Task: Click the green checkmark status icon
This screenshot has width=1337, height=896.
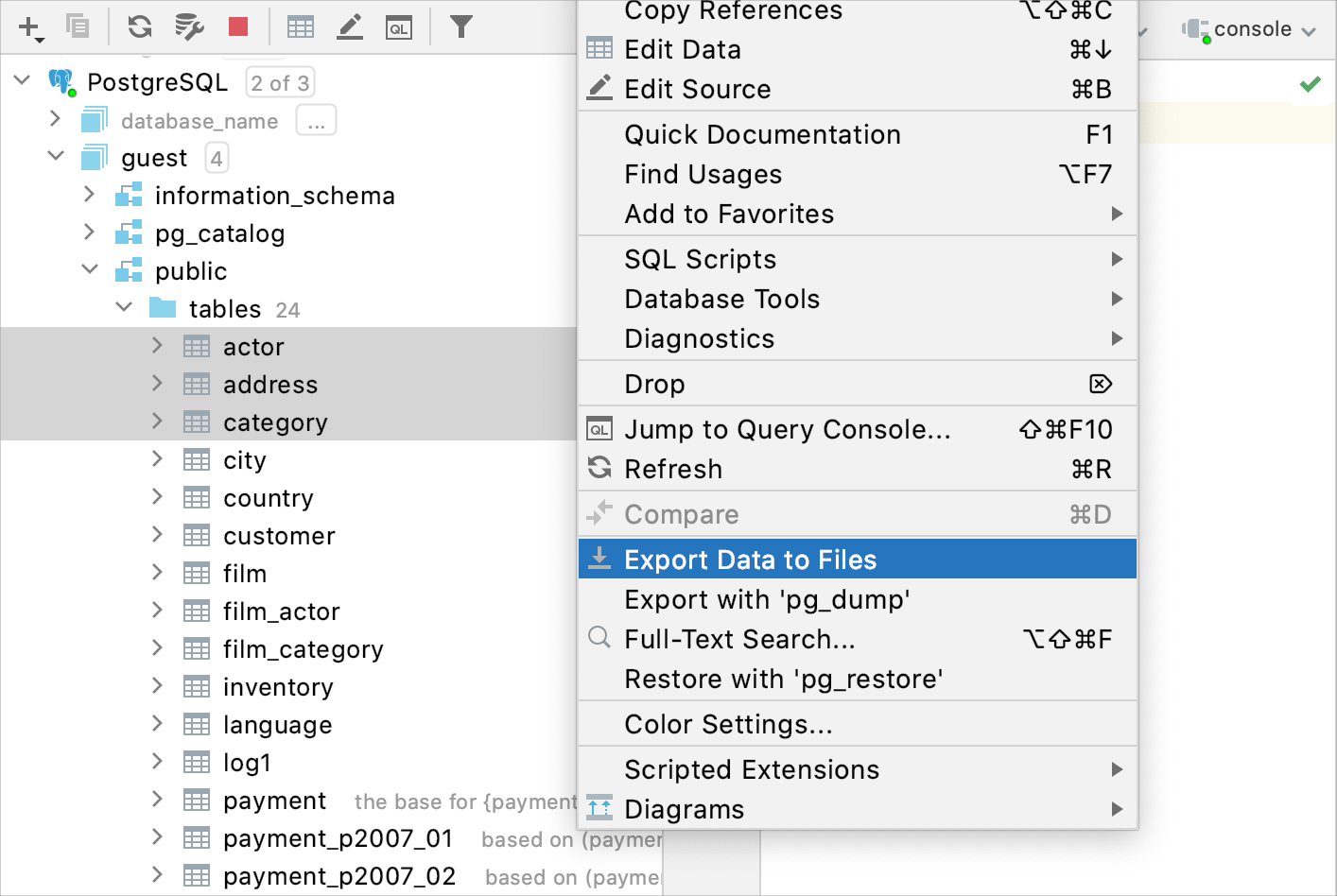Action: point(1310,83)
